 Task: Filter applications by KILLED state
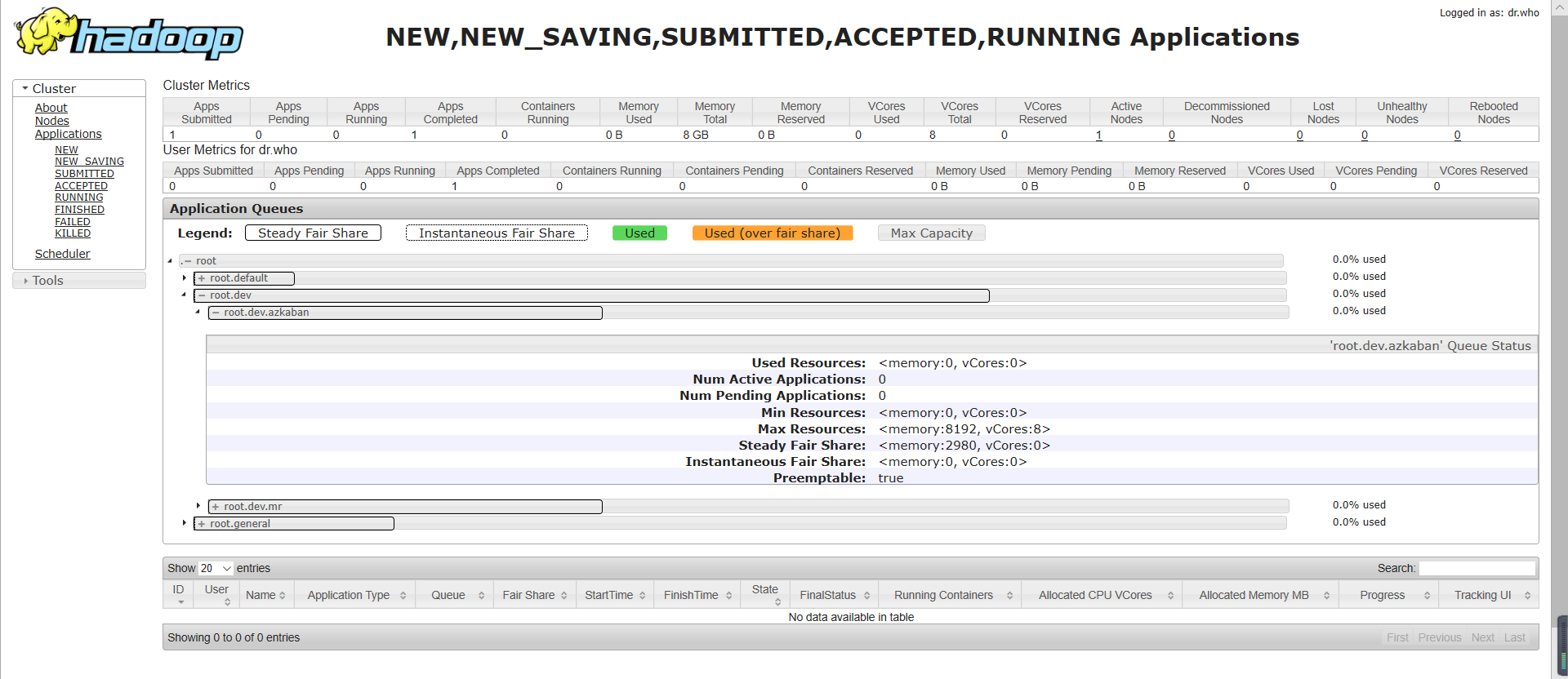click(x=73, y=233)
